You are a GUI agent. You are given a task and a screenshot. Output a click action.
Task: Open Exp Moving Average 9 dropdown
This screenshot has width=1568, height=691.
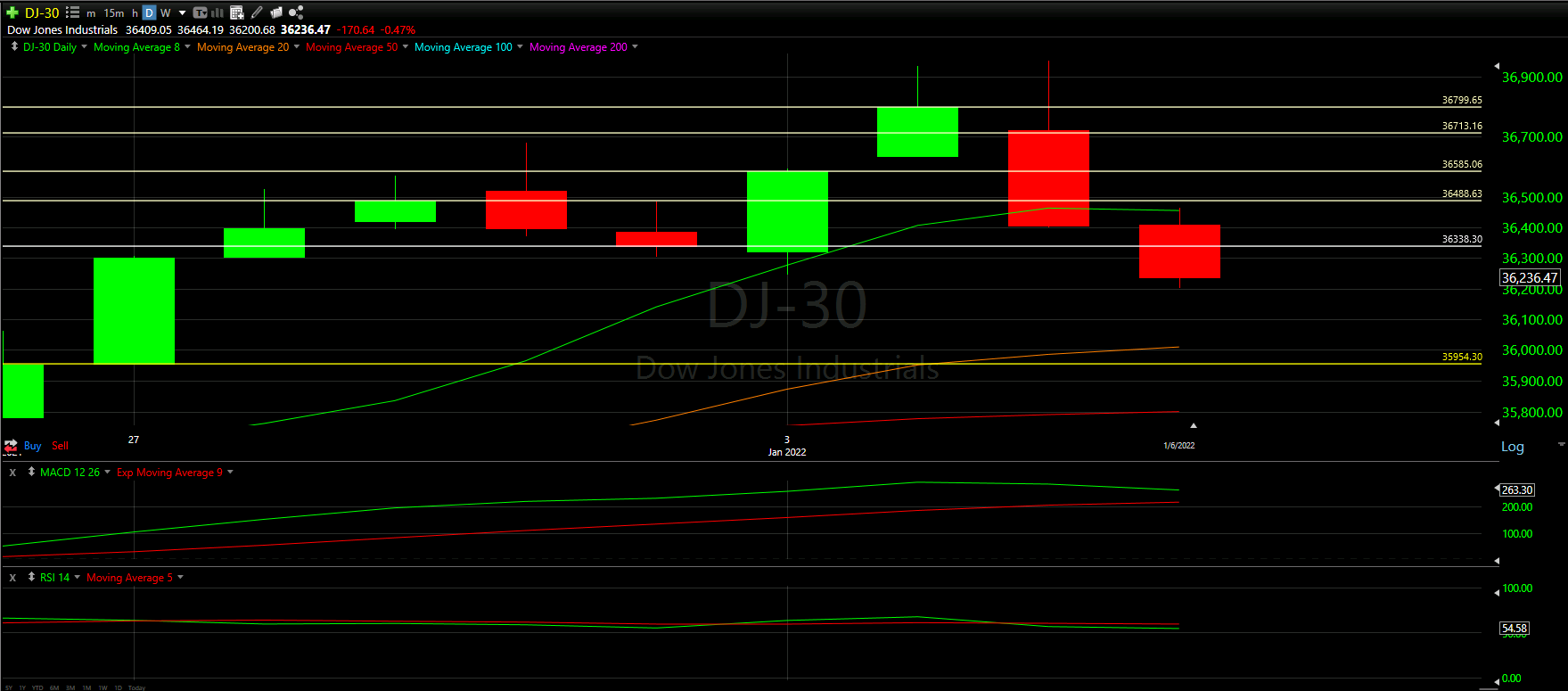(230, 472)
